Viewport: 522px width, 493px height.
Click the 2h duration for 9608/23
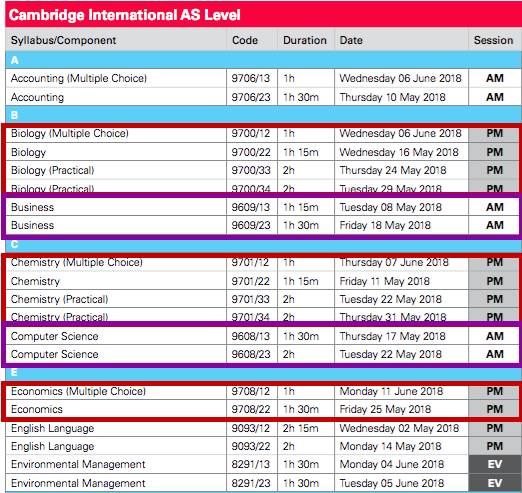pos(289,354)
